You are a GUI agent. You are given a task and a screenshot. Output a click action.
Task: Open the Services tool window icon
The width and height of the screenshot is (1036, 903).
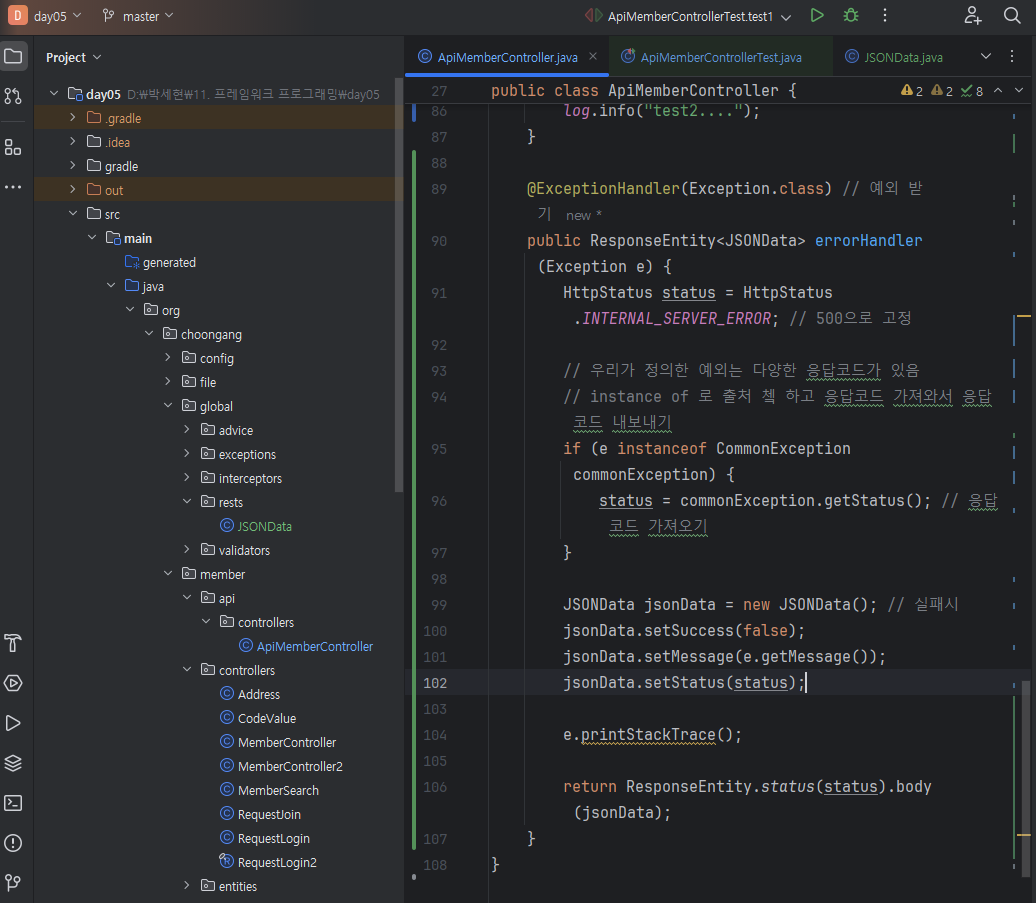coord(13,683)
